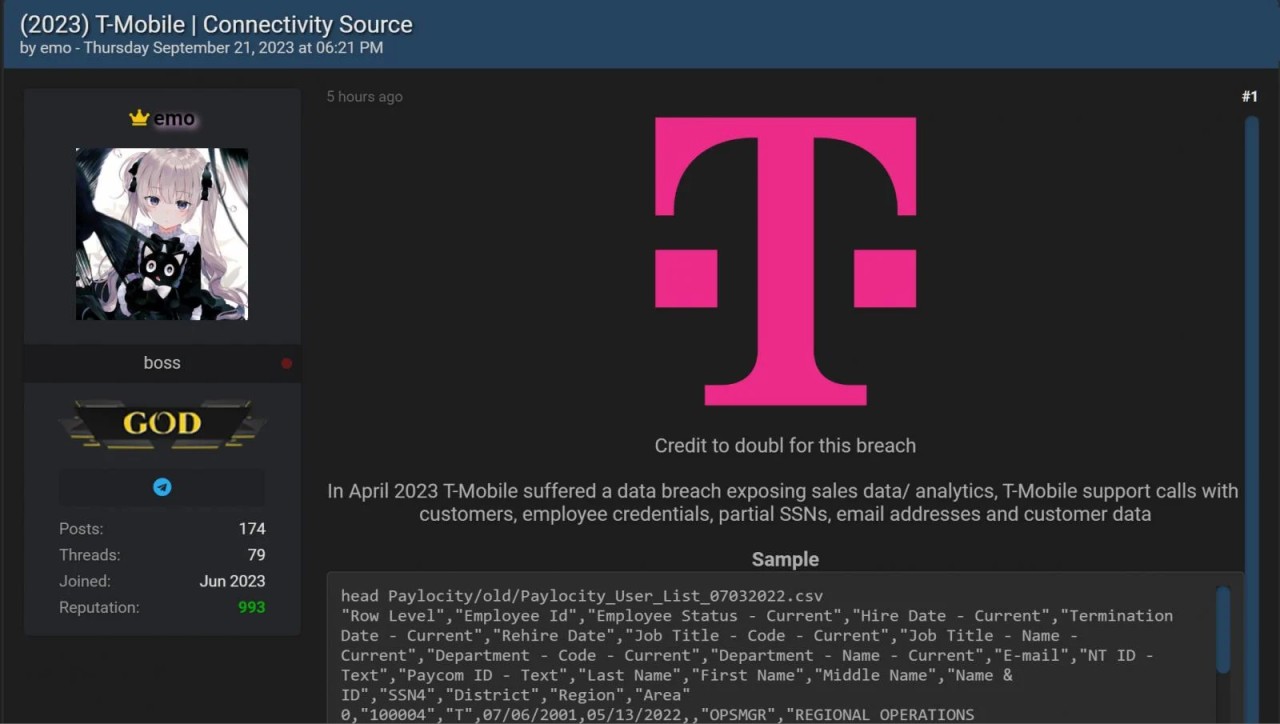Open the user avatar picture
Viewport: 1280px width, 724px height.
162,234
